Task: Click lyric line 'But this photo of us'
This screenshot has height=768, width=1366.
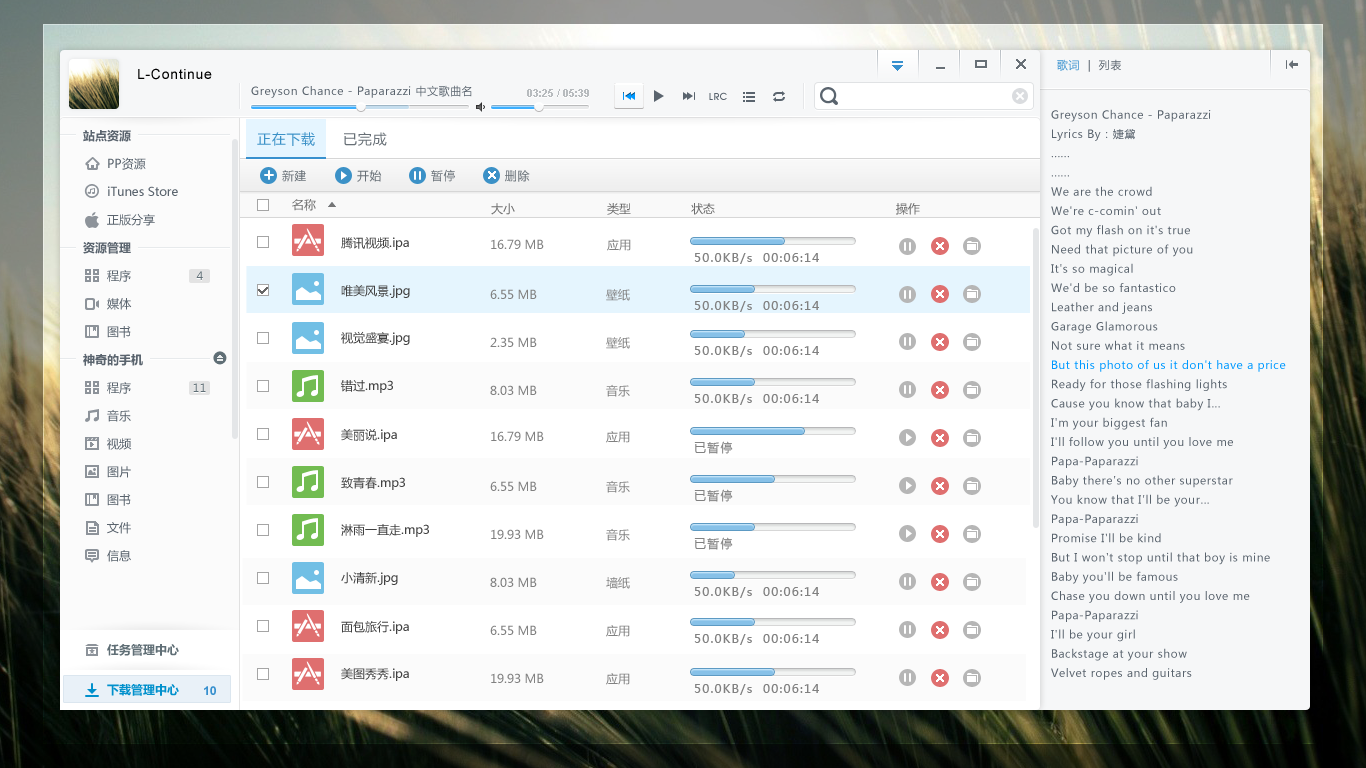Action: pos(1168,365)
